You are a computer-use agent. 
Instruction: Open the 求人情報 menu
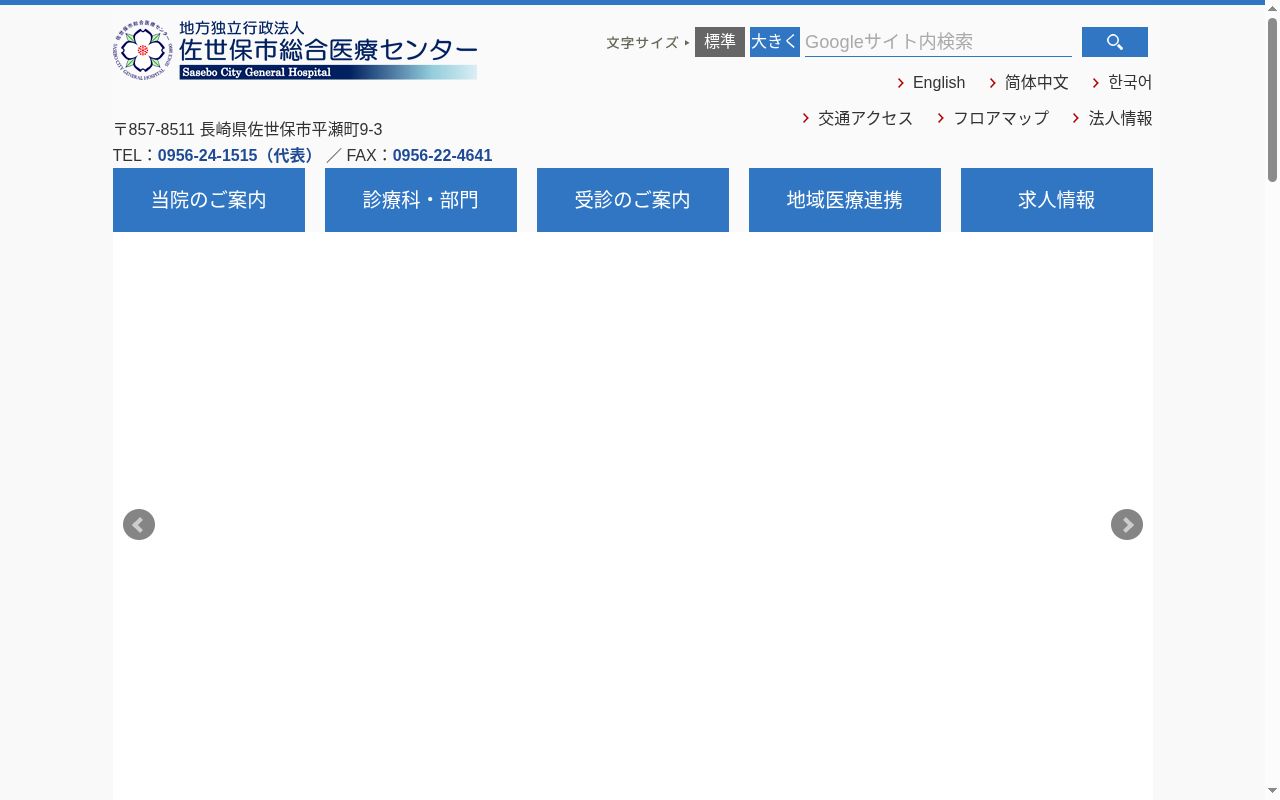[1057, 200]
